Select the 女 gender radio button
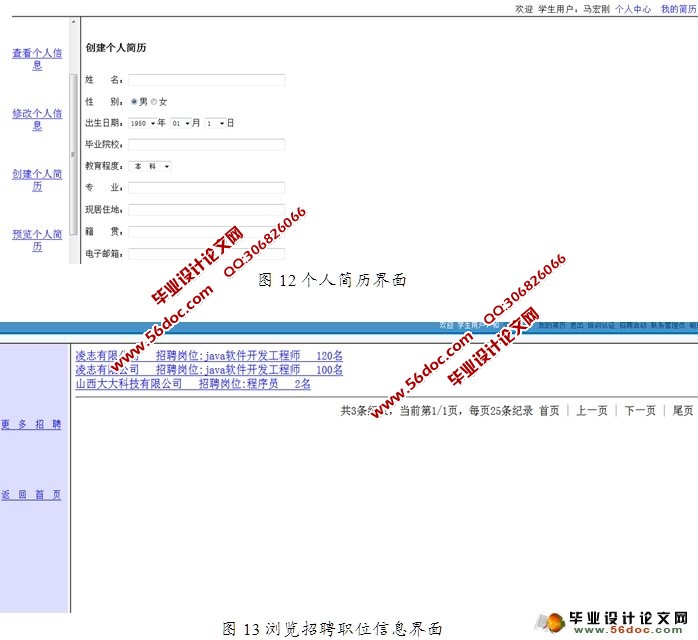 [154, 101]
